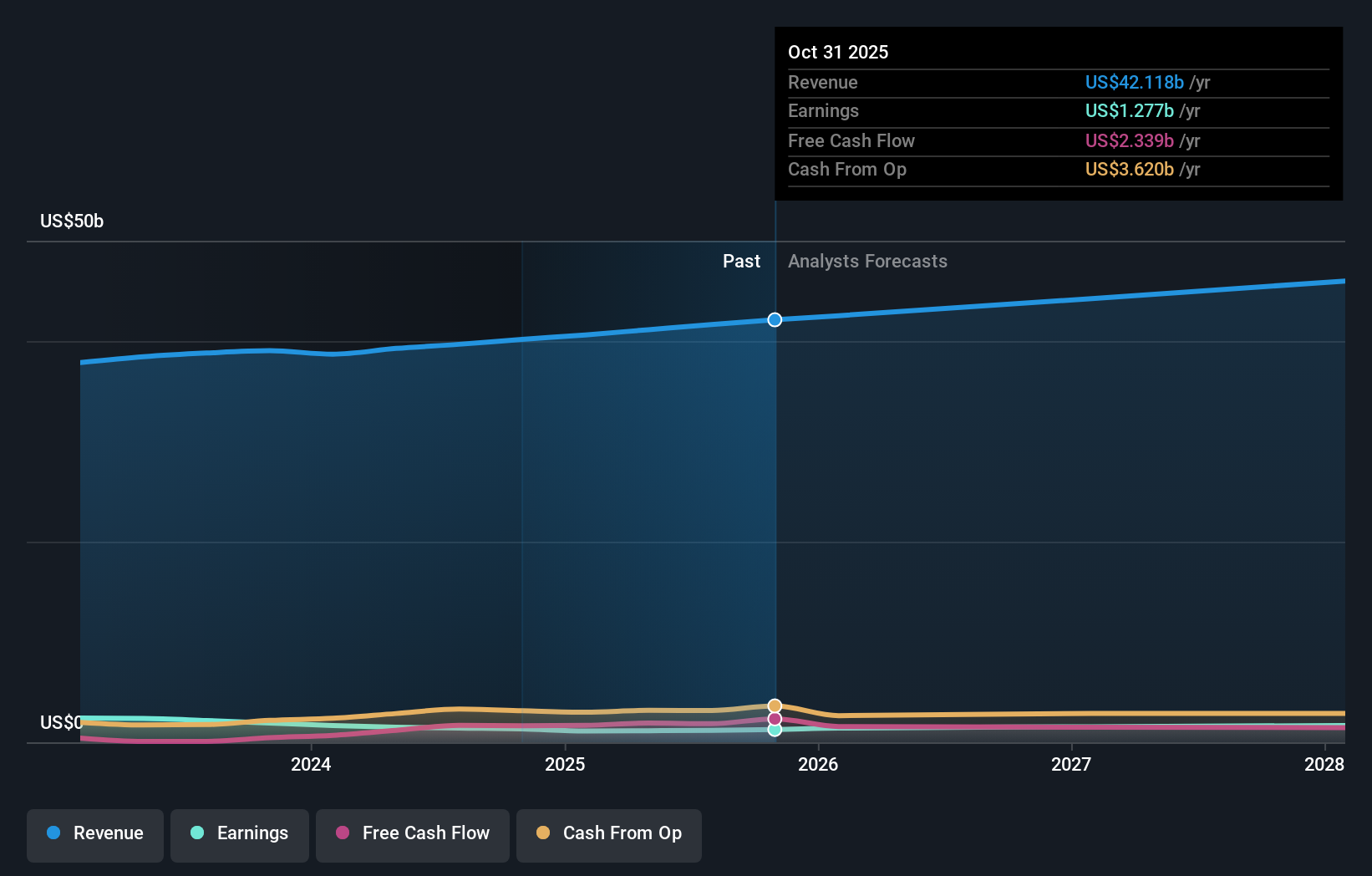Click the blue Revenue legend dot icon

click(x=53, y=833)
